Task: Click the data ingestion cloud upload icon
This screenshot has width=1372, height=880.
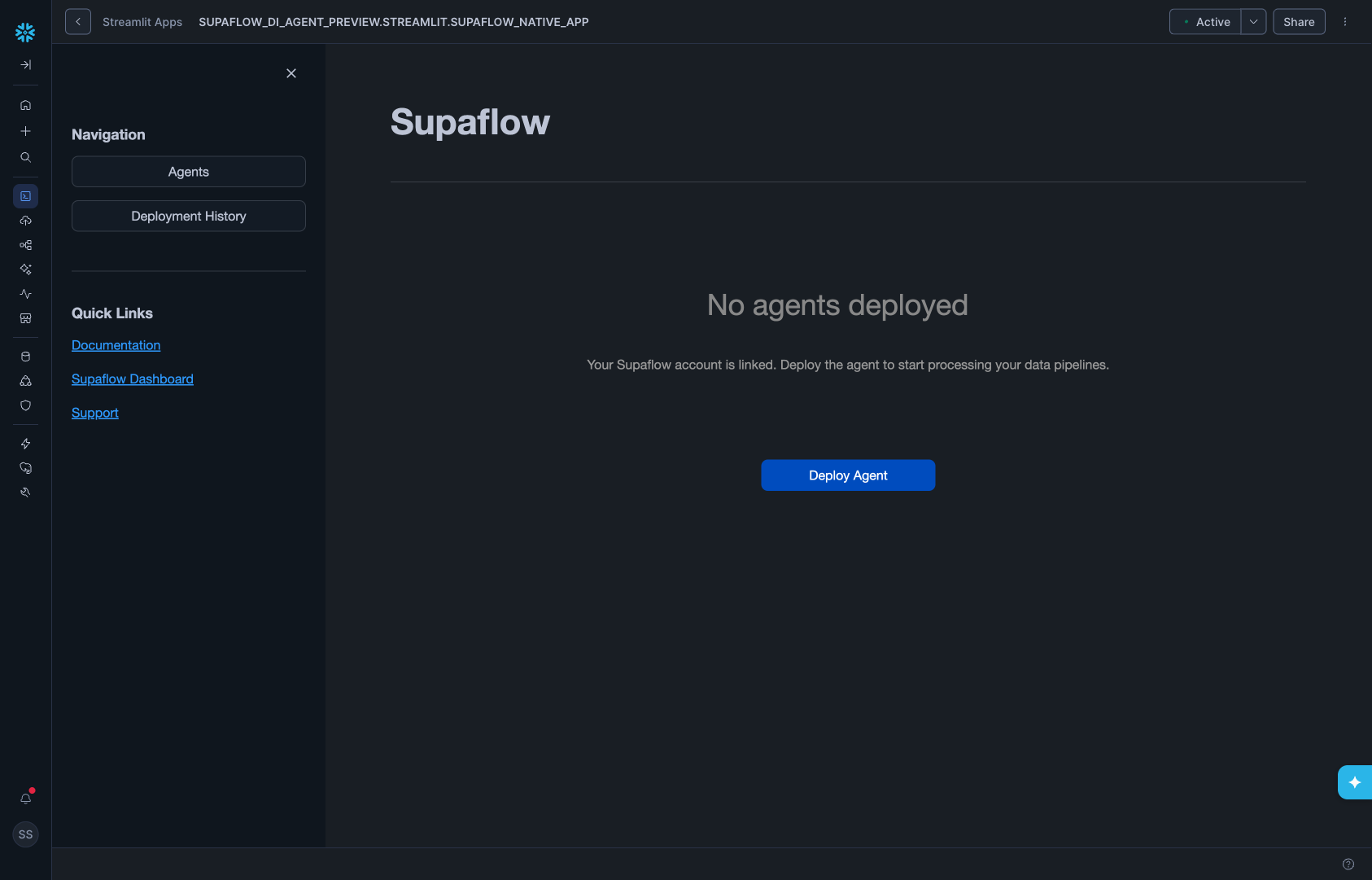Action: [25, 220]
